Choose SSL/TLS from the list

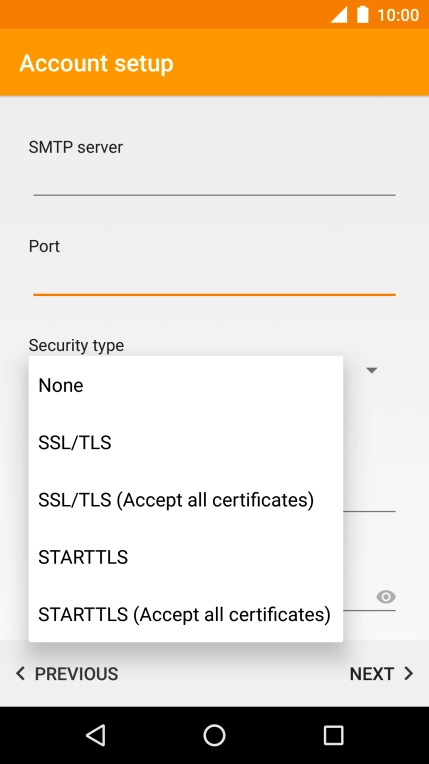click(x=186, y=442)
